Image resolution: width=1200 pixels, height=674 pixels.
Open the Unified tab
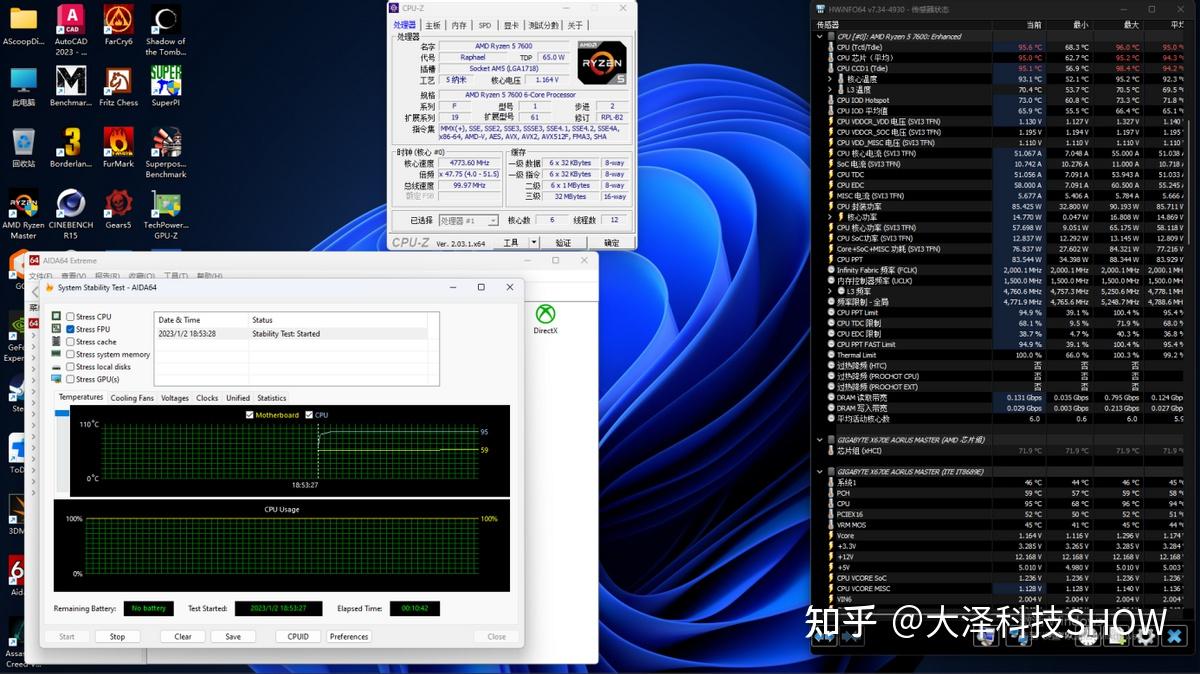pos(238,398)
